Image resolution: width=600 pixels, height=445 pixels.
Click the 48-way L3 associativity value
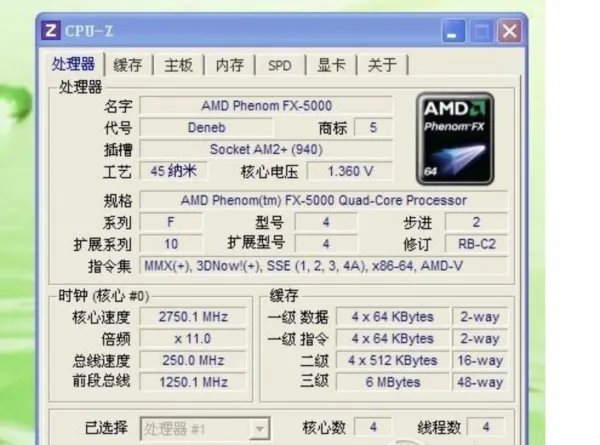tap(480, 382)
